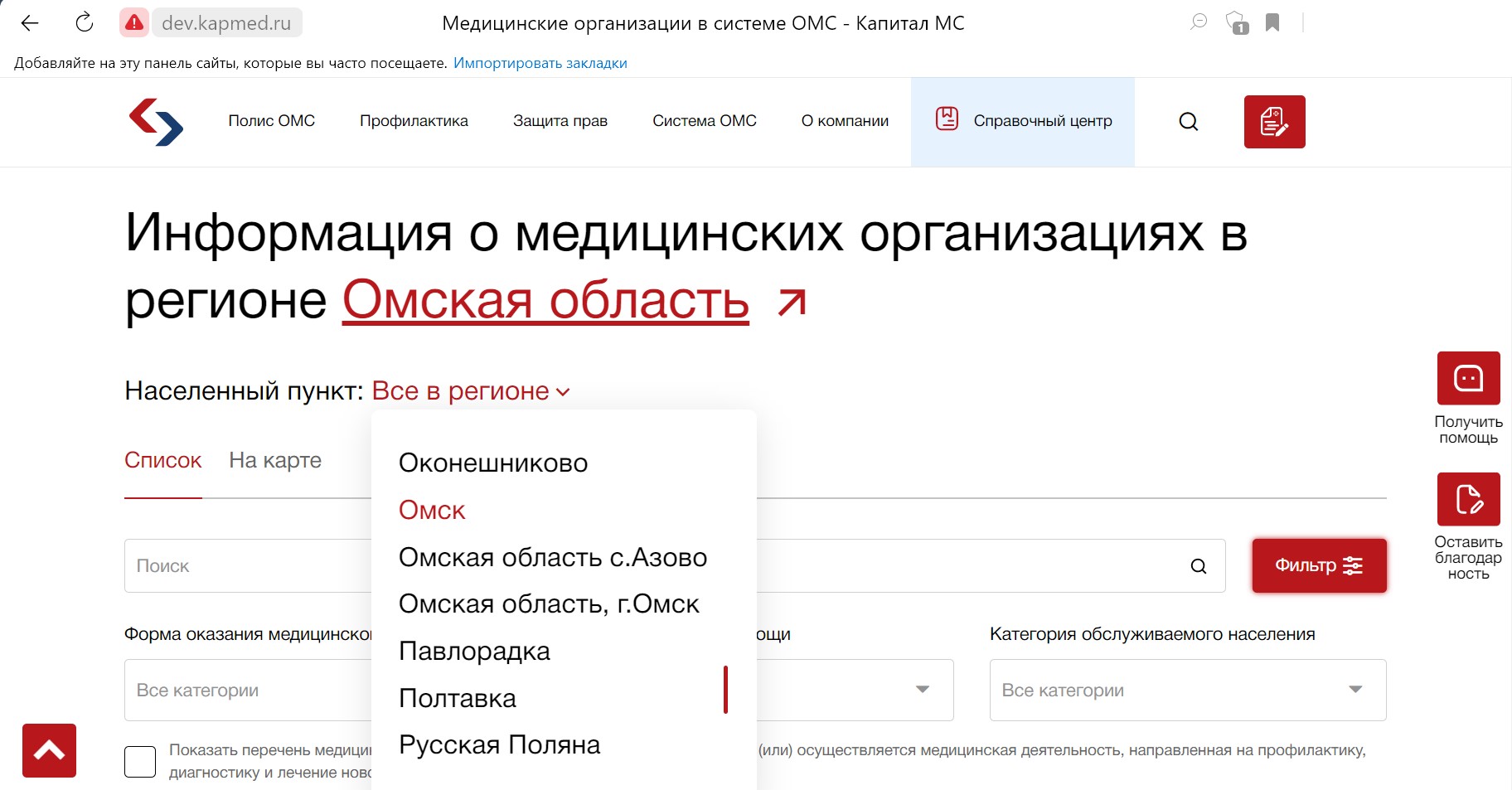The height and width of the screenshot is (790, 1512).
Task: Switch to the Список tab
Action: click(162, 460)
